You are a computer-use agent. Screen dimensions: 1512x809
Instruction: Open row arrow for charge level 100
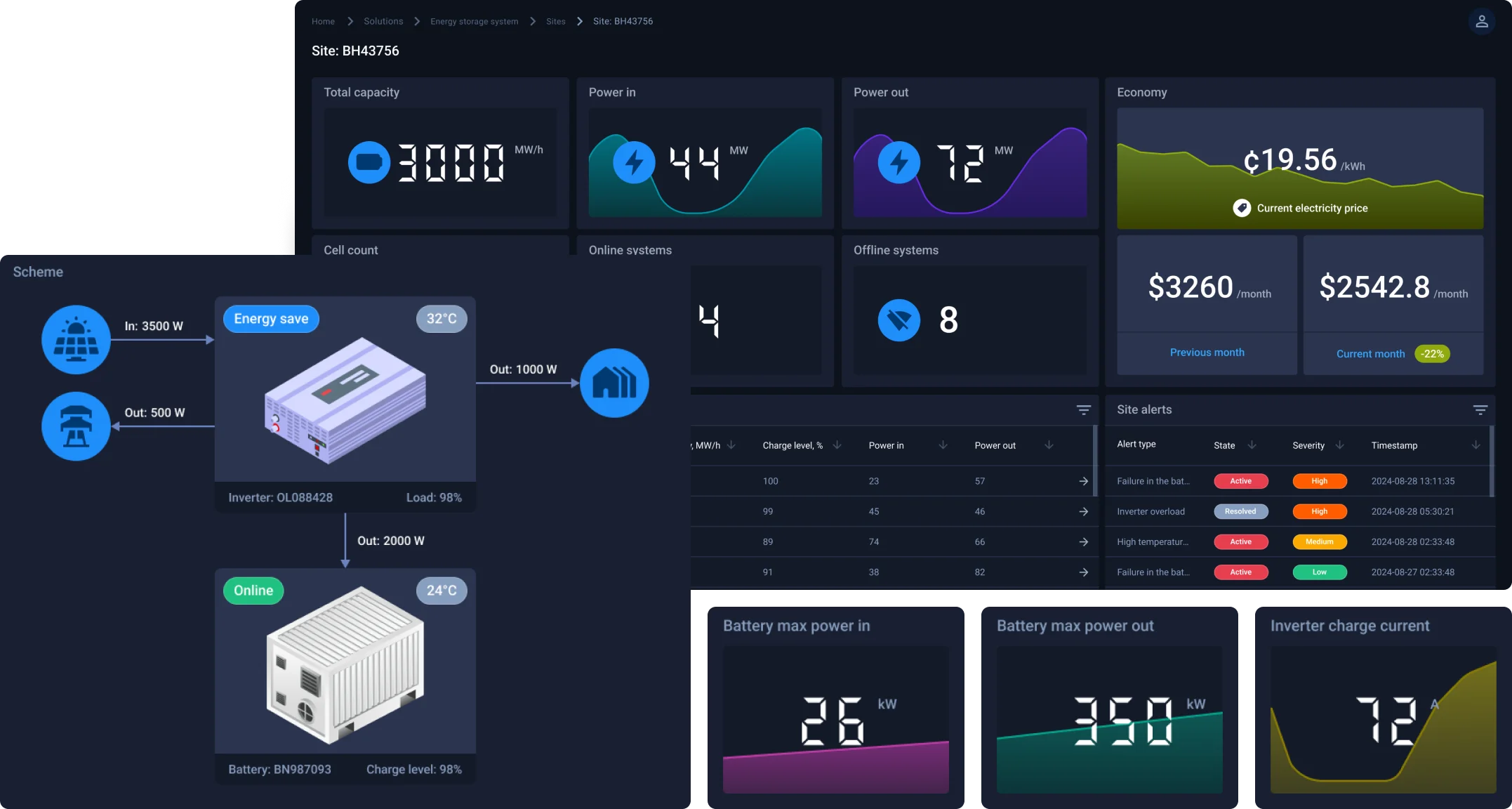1084,481
